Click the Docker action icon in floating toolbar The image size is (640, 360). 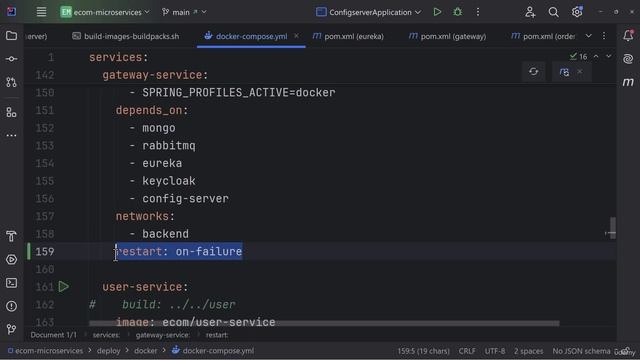(x=564, y=72)
